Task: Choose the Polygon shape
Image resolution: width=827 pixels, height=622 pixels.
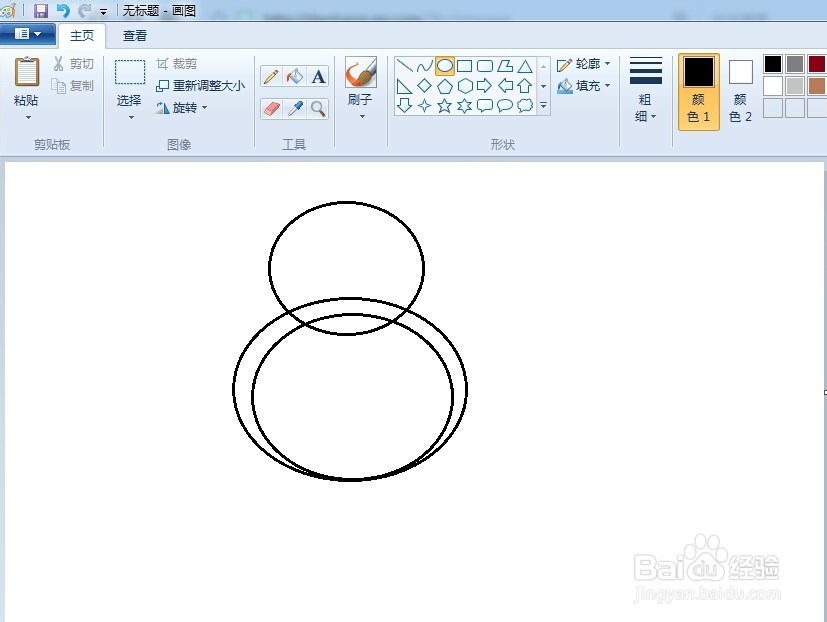Action: point(505,66)
